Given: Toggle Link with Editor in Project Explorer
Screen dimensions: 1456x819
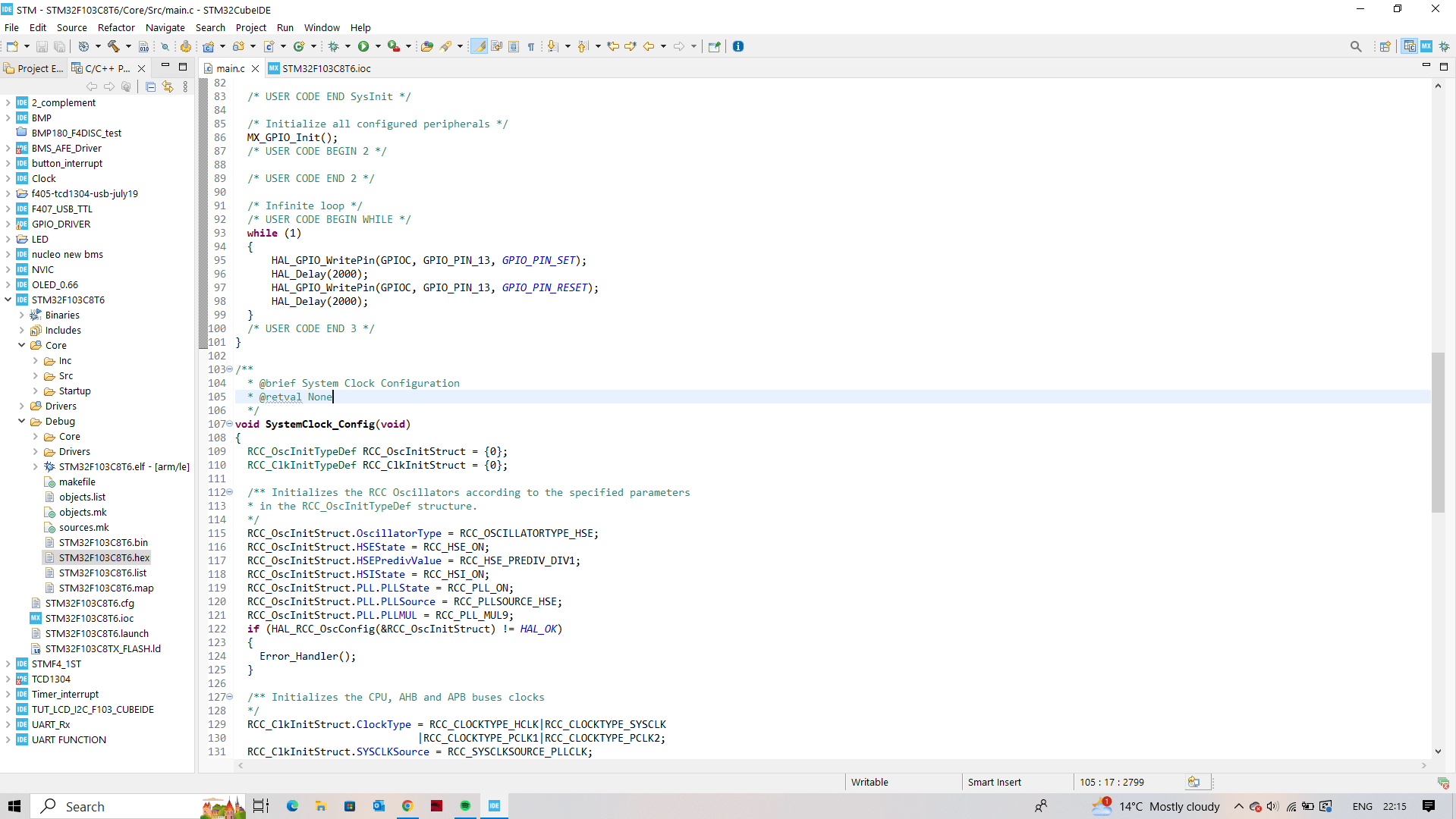Looking at the screenshot, I should (168, 86).
